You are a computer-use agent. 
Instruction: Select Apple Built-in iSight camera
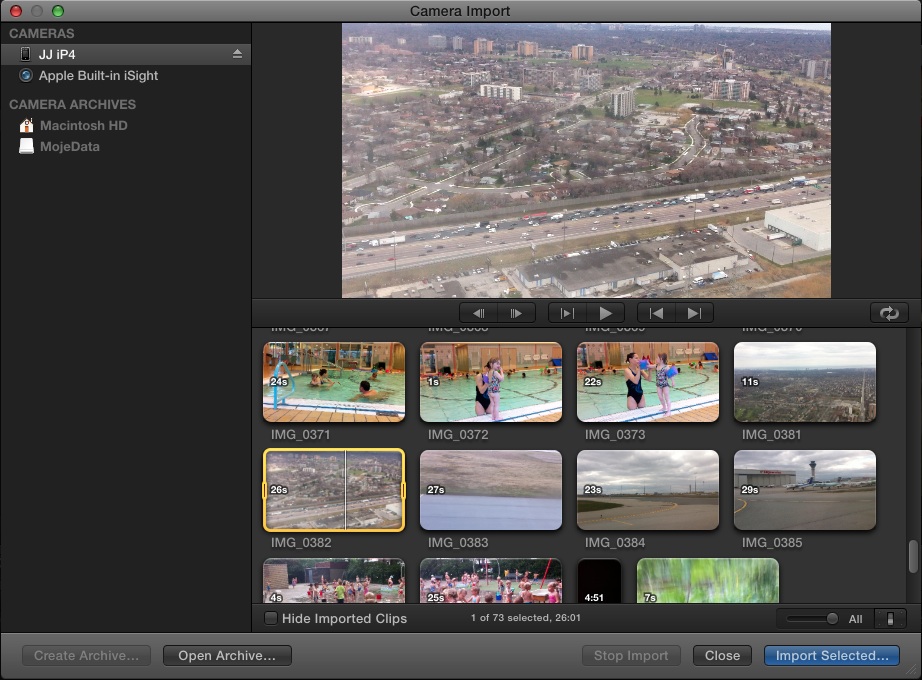(126, 75)
